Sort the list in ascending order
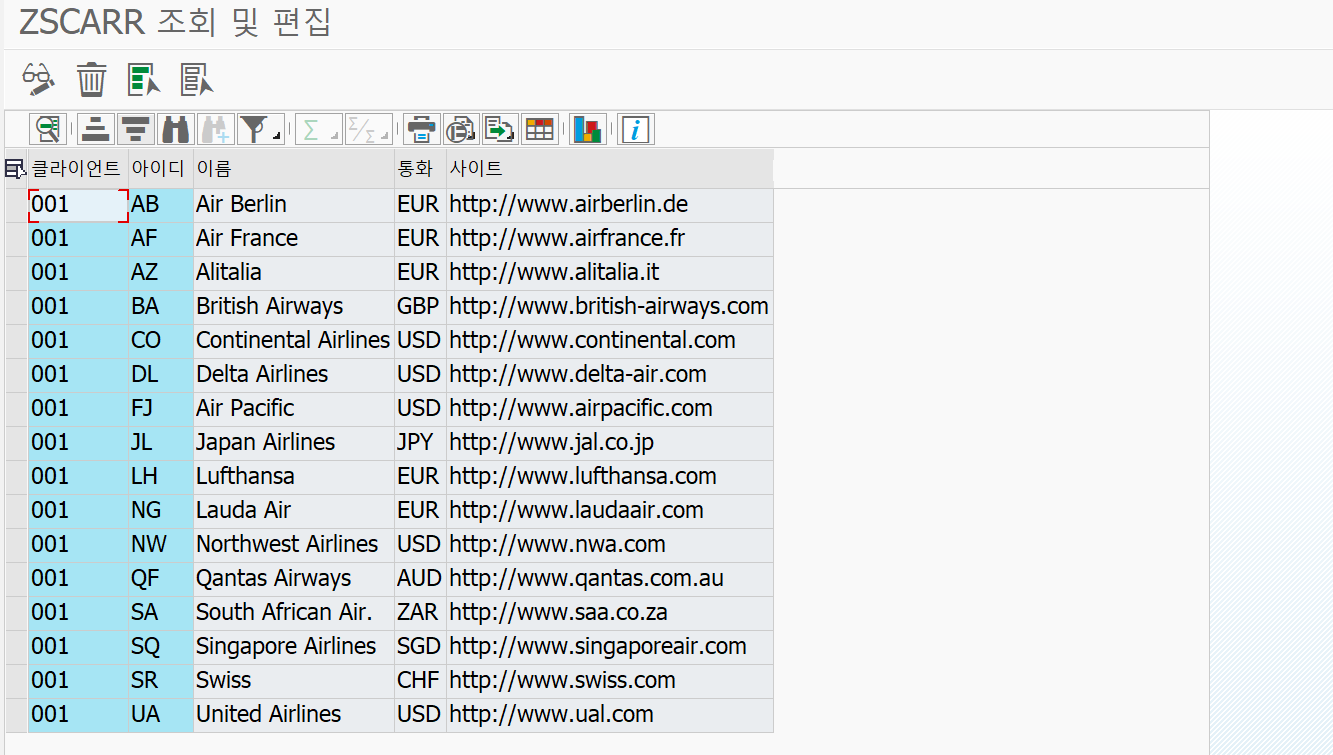 click(x=96, y=129)
